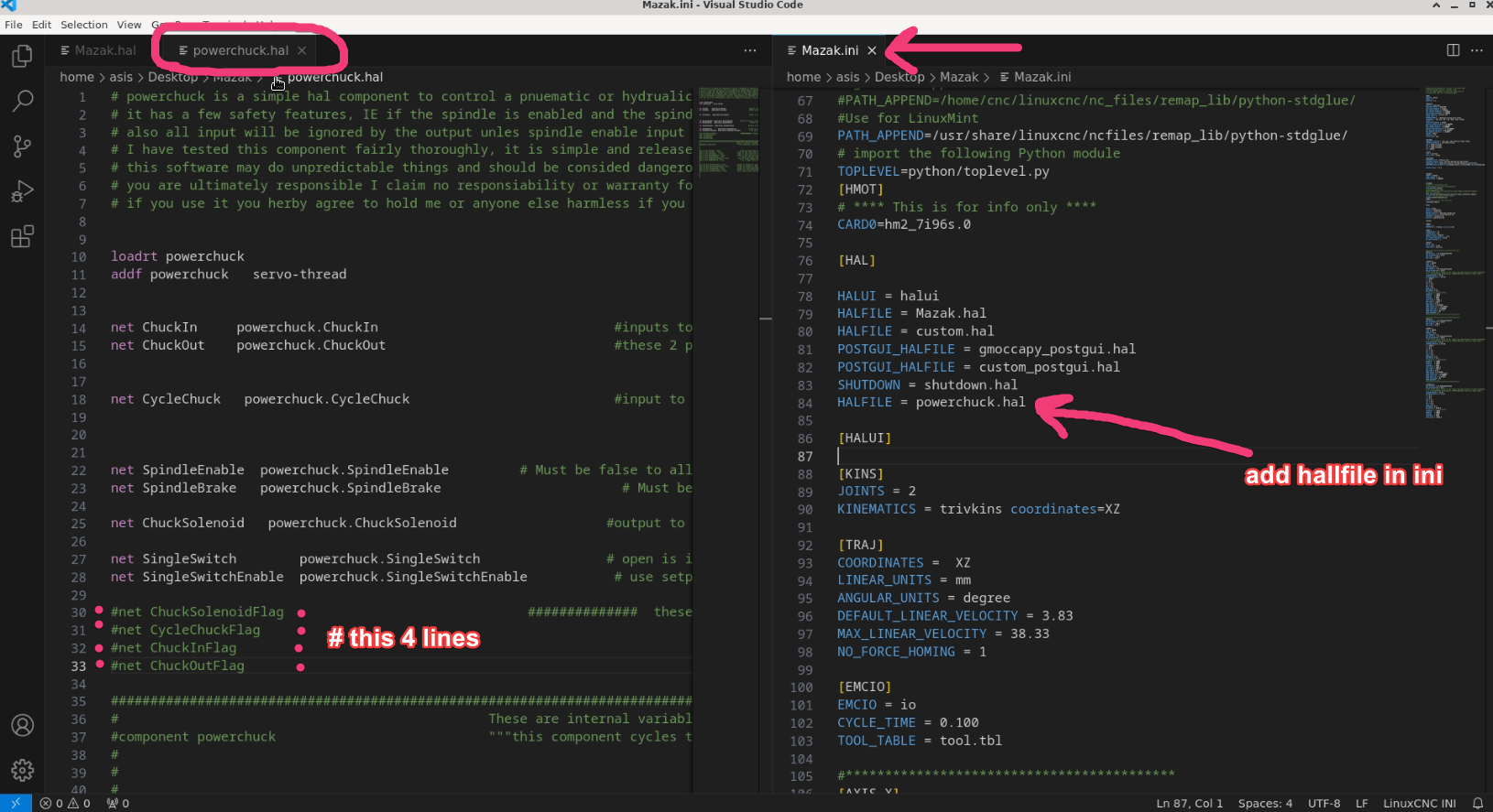Close the Mazak.ini tab
The image size is (1493, 812).
[x=872, y=50]
